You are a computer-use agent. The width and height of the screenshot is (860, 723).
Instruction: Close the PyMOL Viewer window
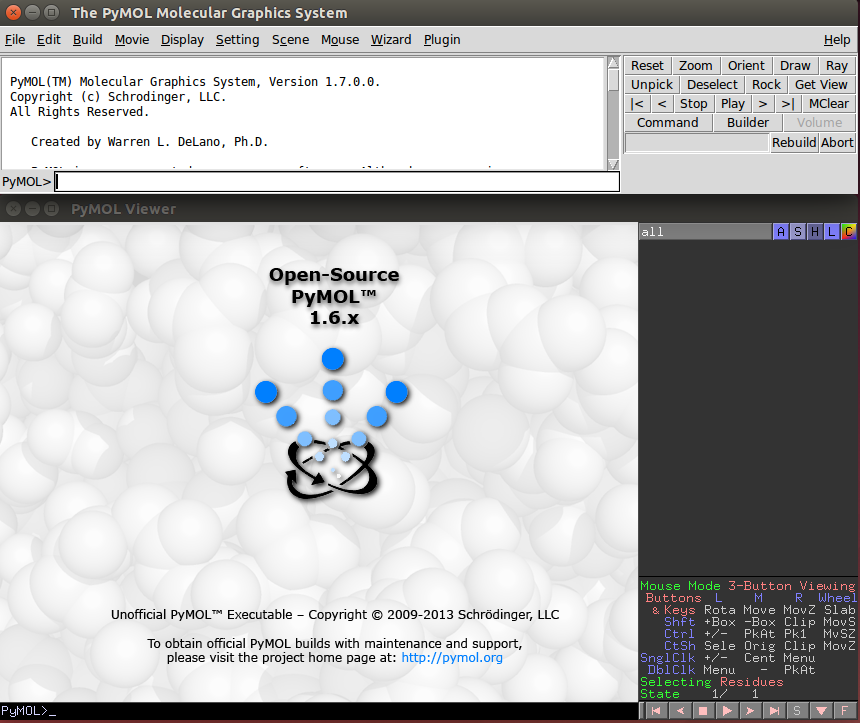(14, 208)
